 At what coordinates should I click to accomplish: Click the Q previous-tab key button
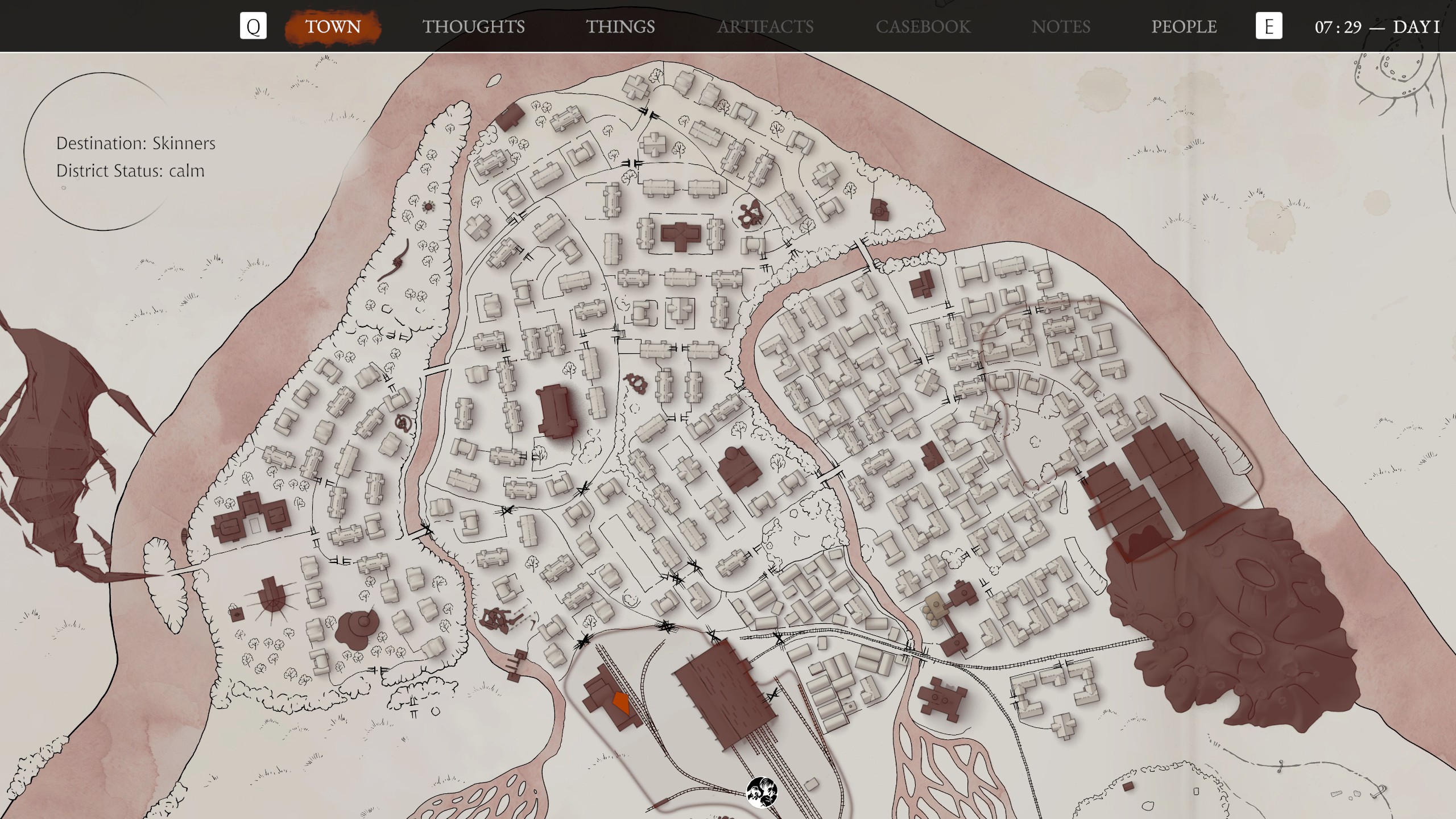[253, 26]
